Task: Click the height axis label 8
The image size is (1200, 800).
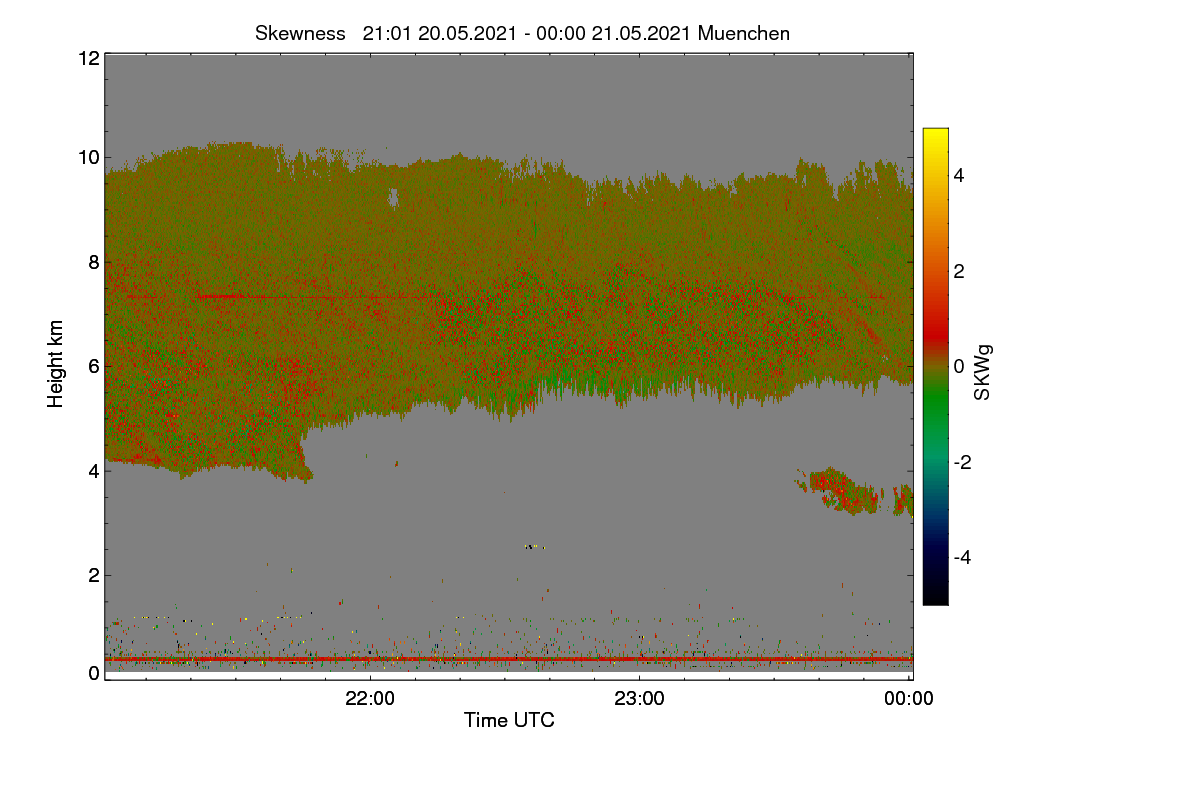Action: pyautogui.click(x=93, y=262)
